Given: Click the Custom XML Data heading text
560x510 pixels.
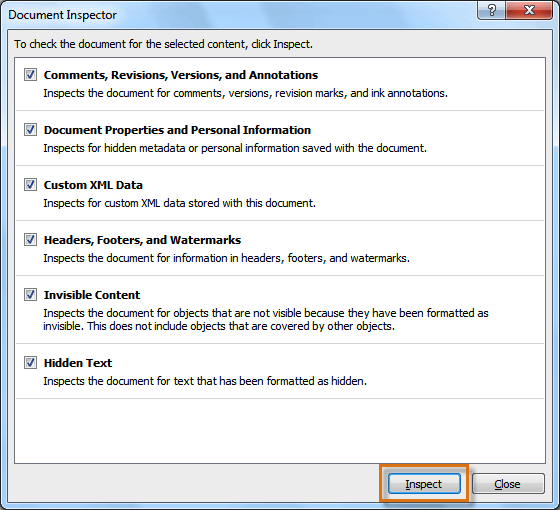Looking at the screenshot, I should 93,185.
